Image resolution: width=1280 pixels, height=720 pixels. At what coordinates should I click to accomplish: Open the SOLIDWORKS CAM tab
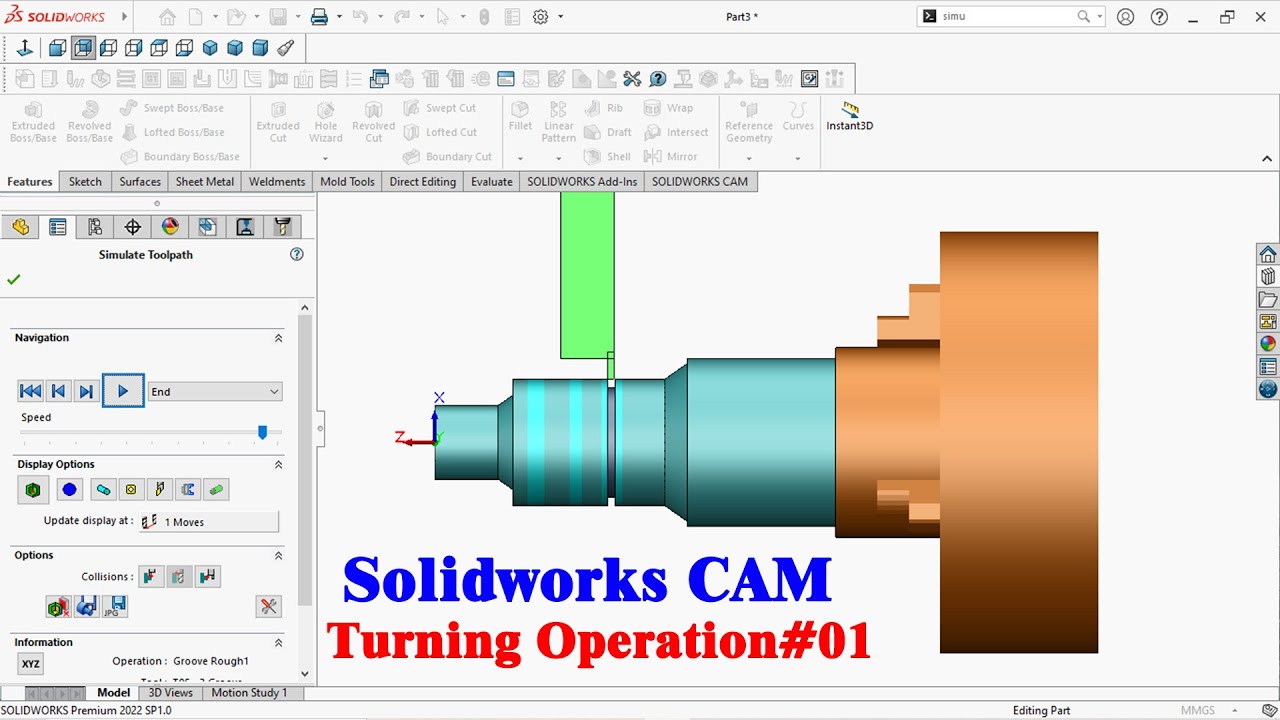(700, 181)
